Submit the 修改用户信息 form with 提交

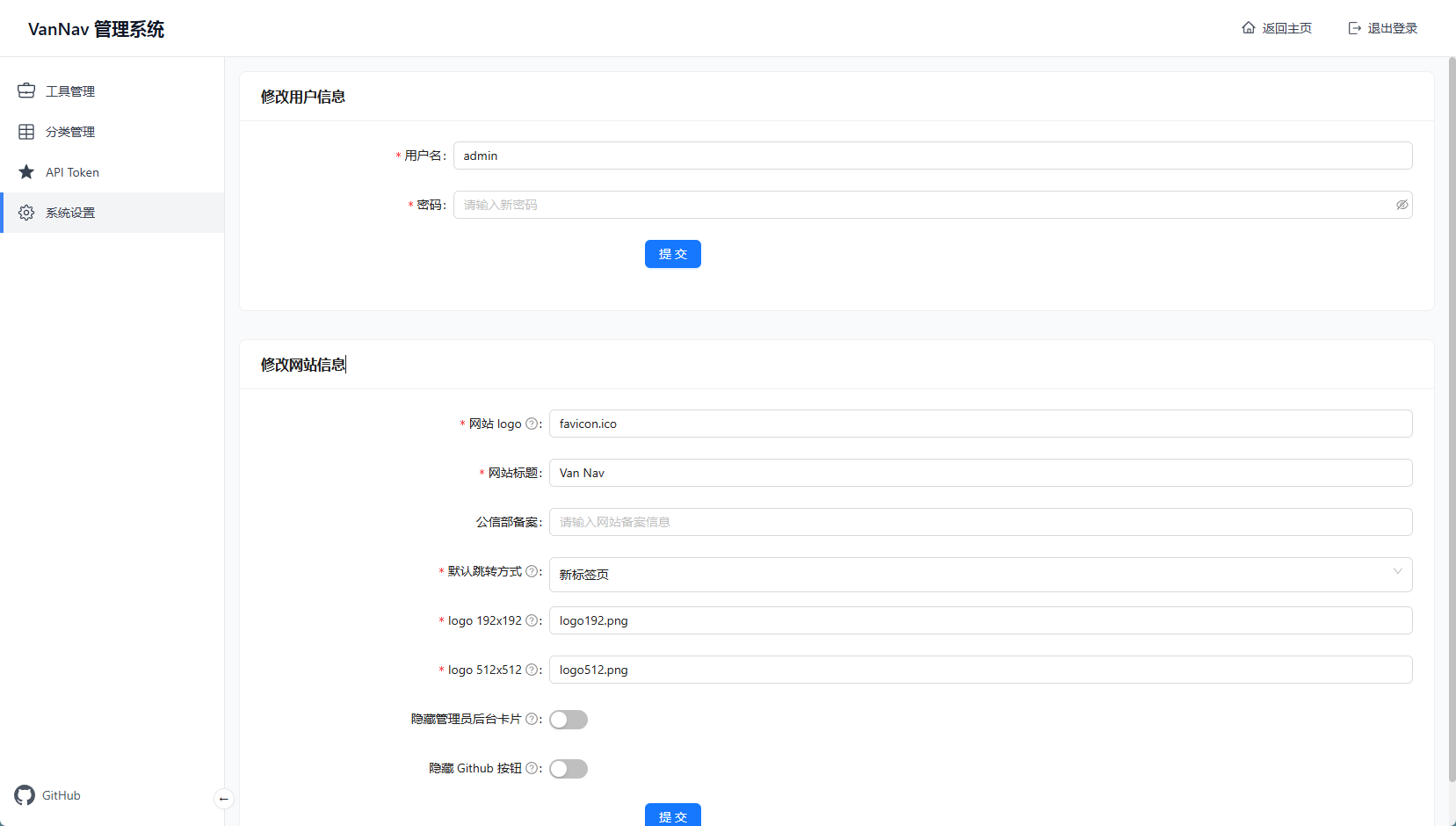pyautogui.click(x=673, y=254)
